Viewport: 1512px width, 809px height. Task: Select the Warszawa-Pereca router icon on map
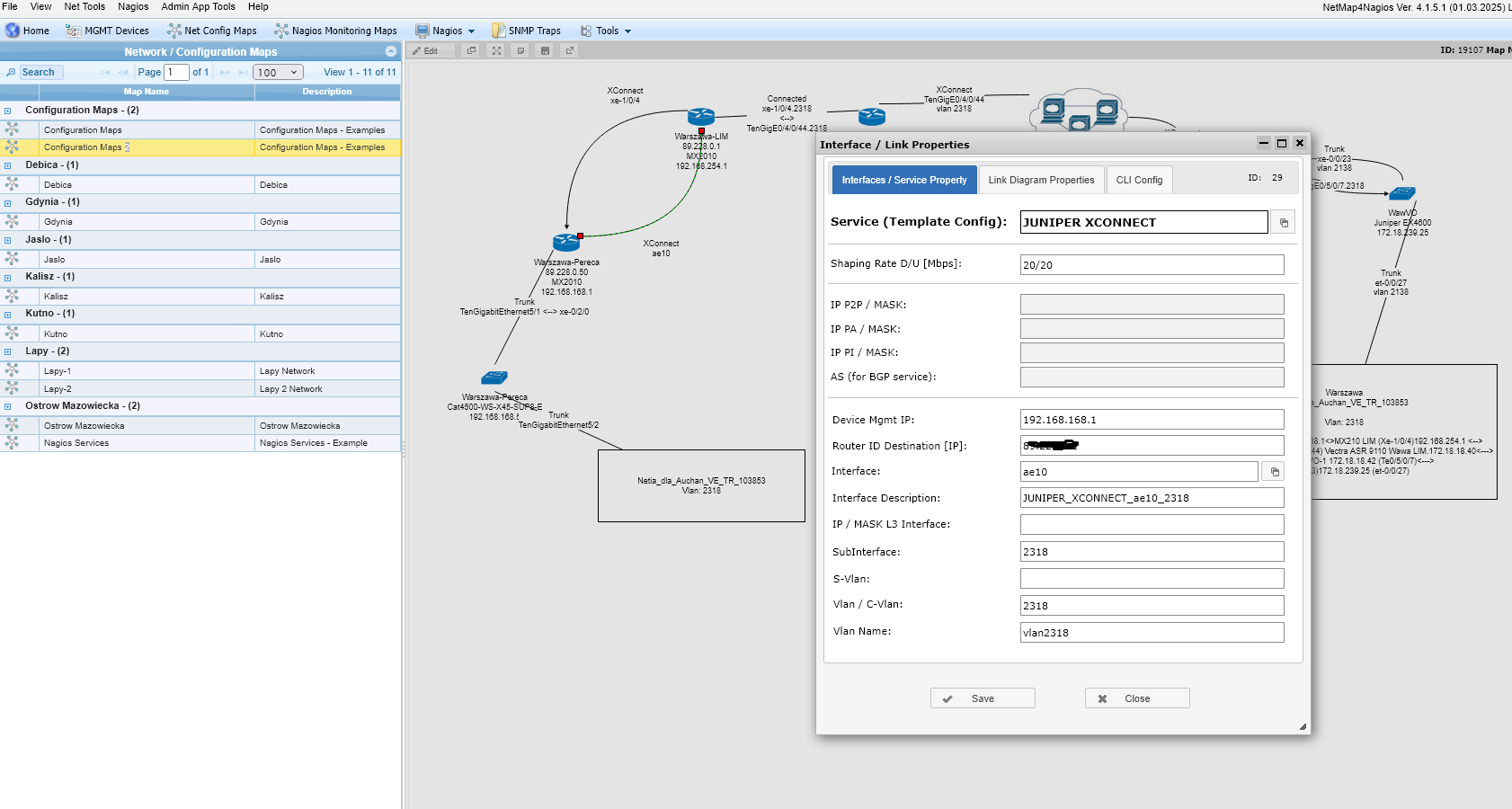566,243
